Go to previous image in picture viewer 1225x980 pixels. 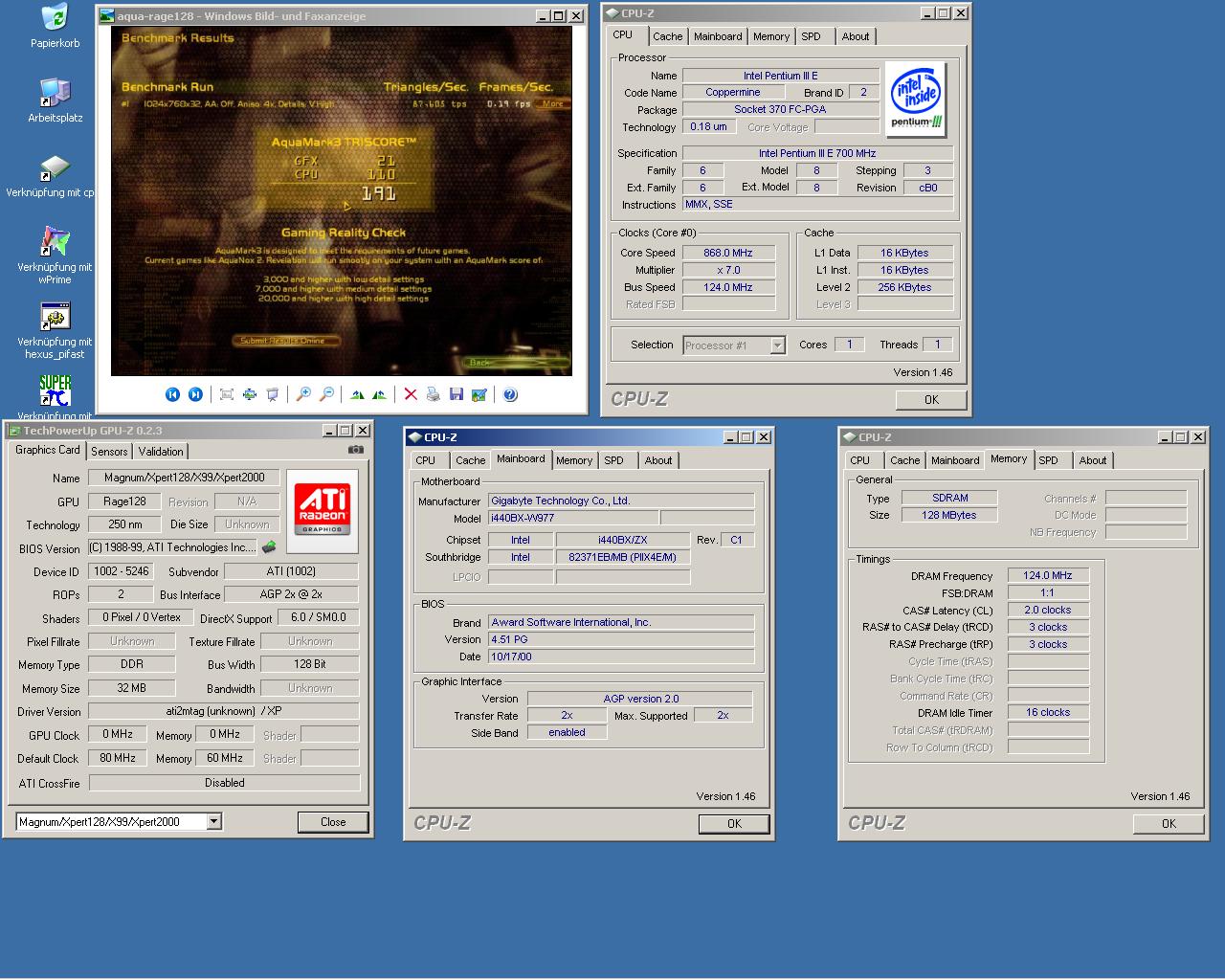[x=172, y=394]
